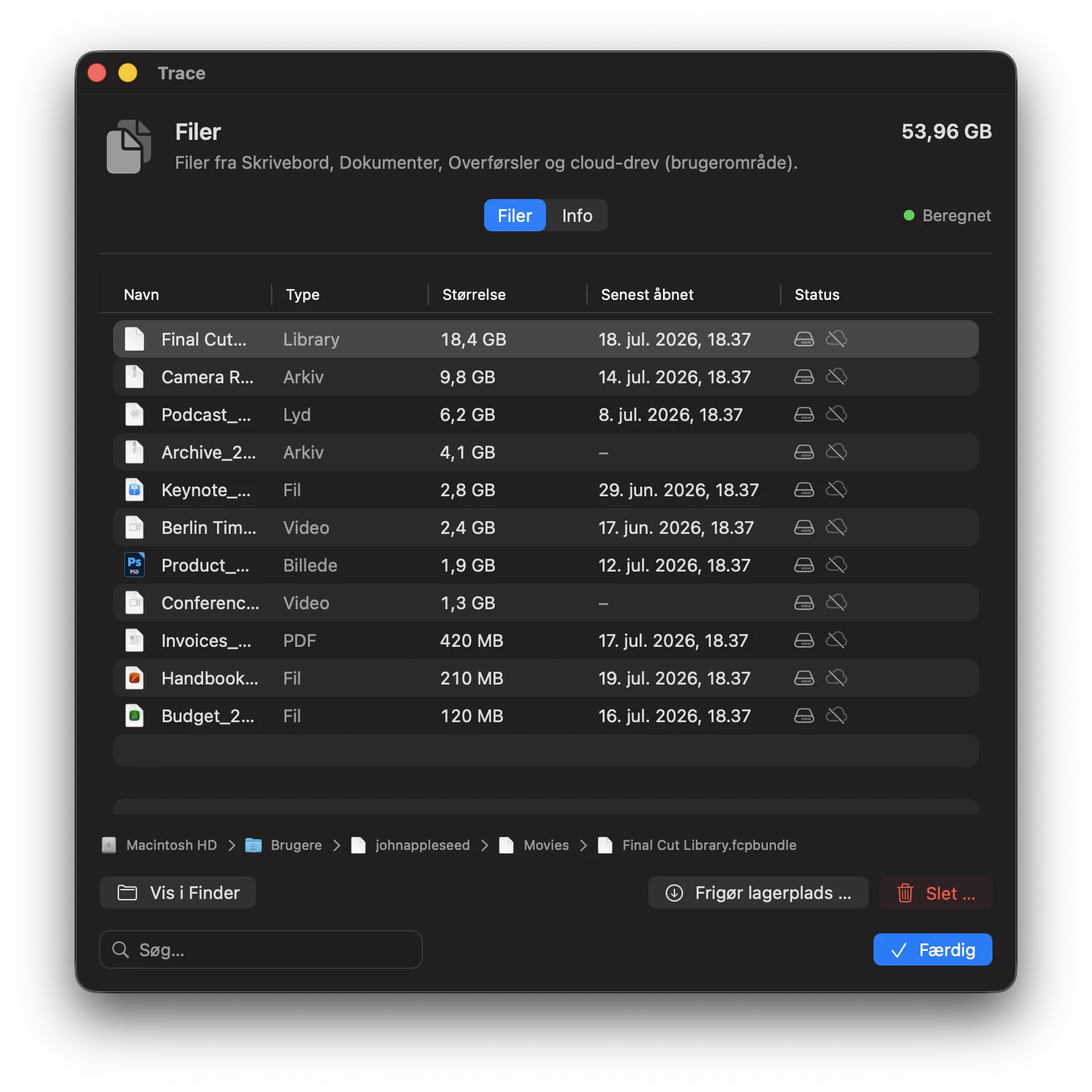The width and height of the screenshot is (1092, 1092).
Task: Switch to the Info tab
Action: click(577, 215)
